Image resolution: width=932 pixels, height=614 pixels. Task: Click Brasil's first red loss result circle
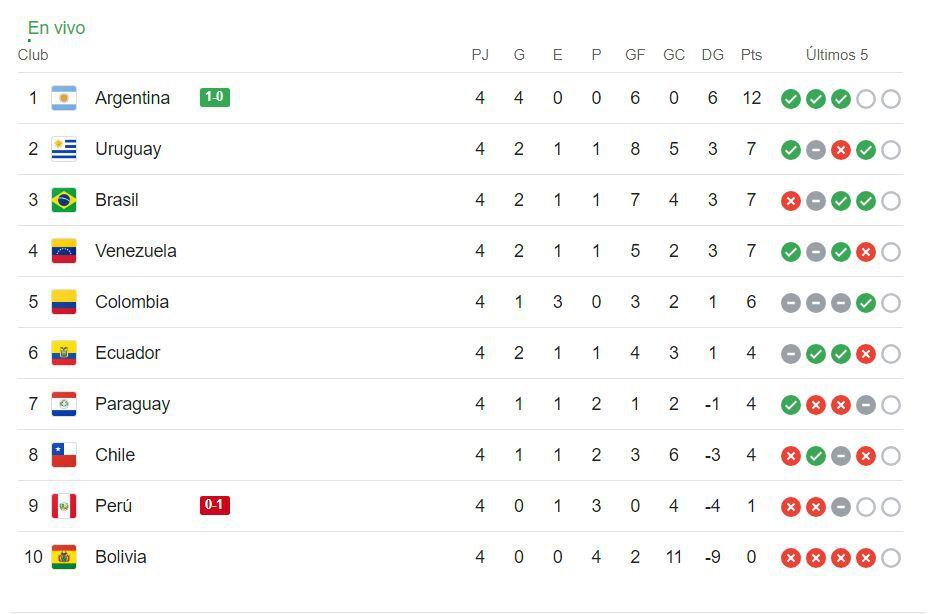791,201
